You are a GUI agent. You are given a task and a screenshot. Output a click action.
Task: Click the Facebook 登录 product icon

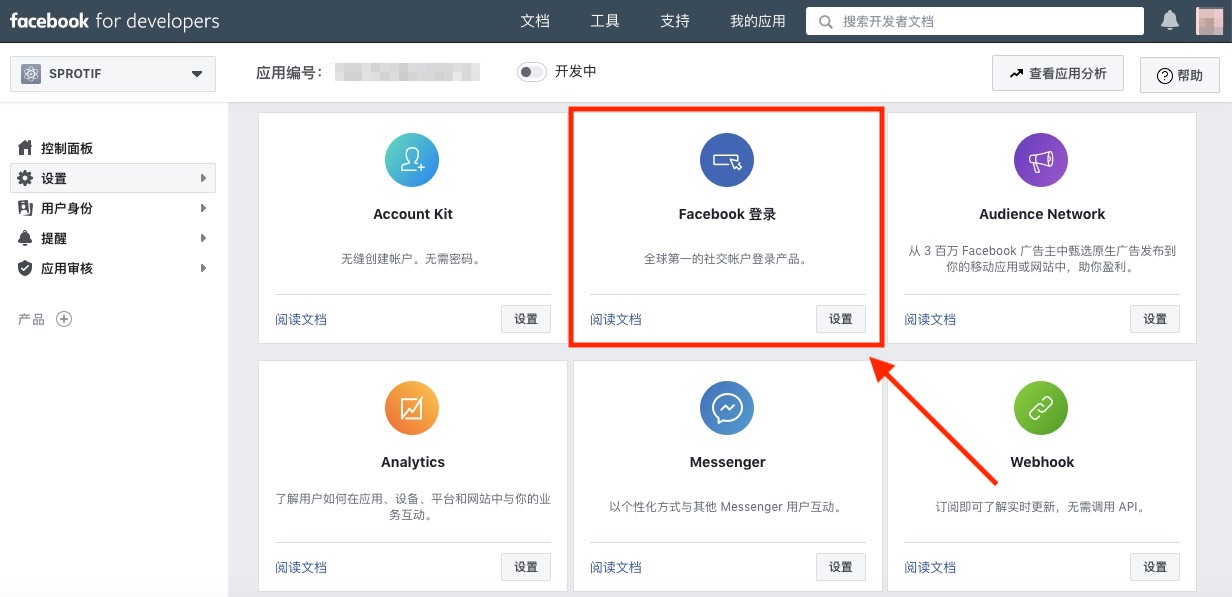tap(727, 160)
